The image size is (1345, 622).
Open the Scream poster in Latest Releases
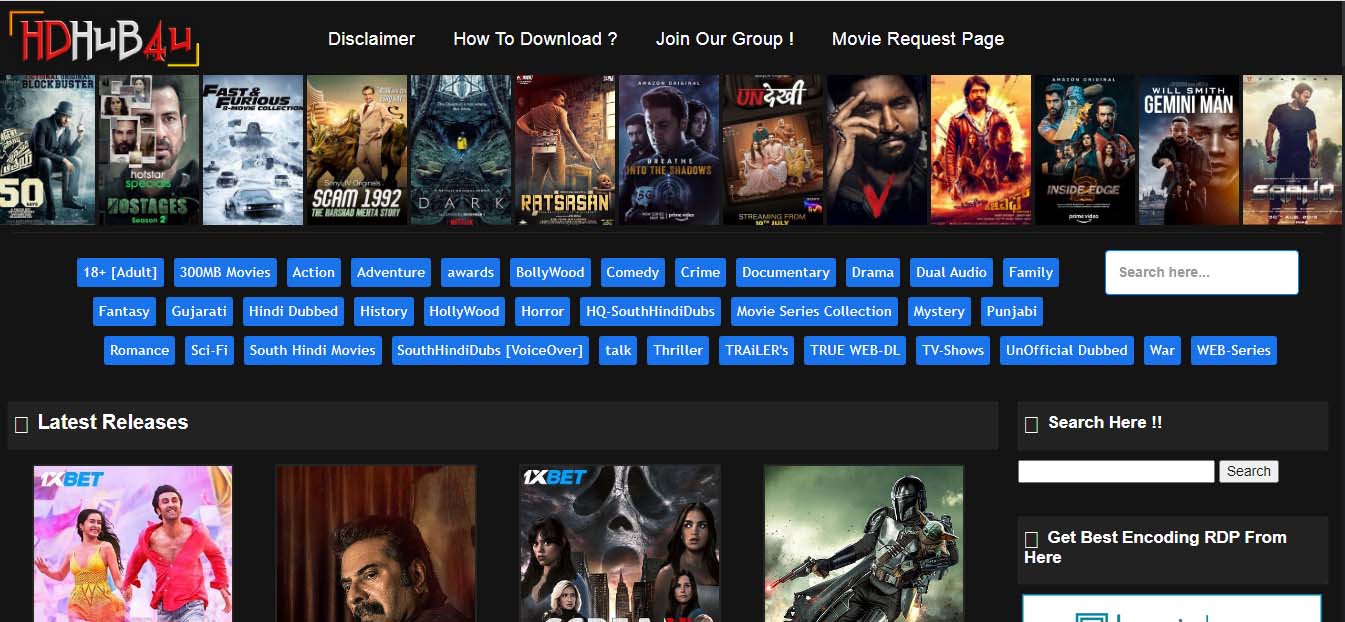620,544
